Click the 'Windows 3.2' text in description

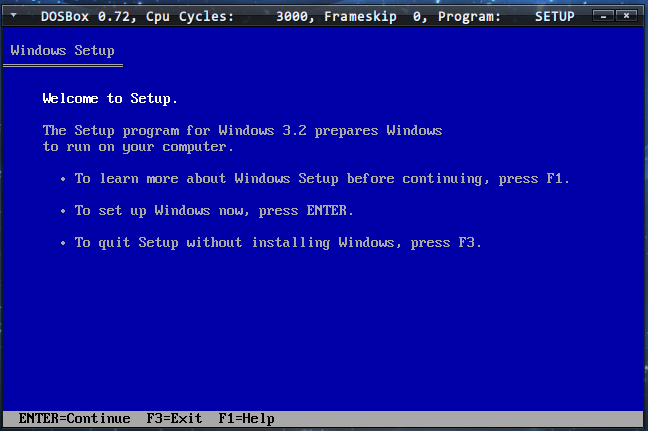pyautogui.click(x=262, y=131)
